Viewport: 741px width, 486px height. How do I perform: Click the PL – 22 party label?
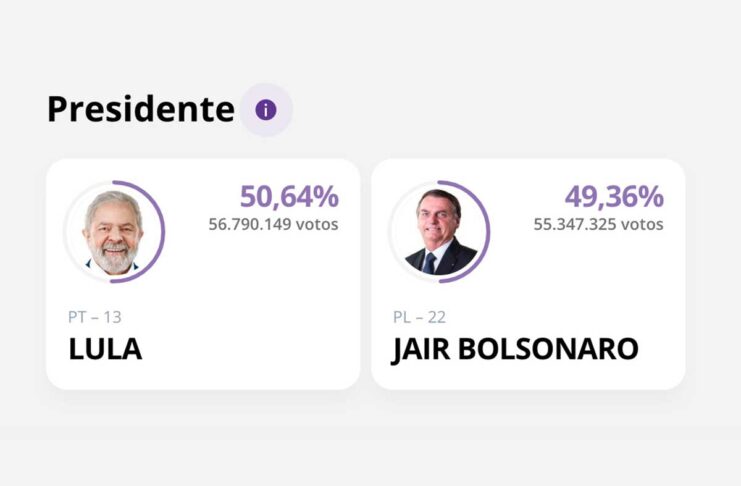pos(420,317)
